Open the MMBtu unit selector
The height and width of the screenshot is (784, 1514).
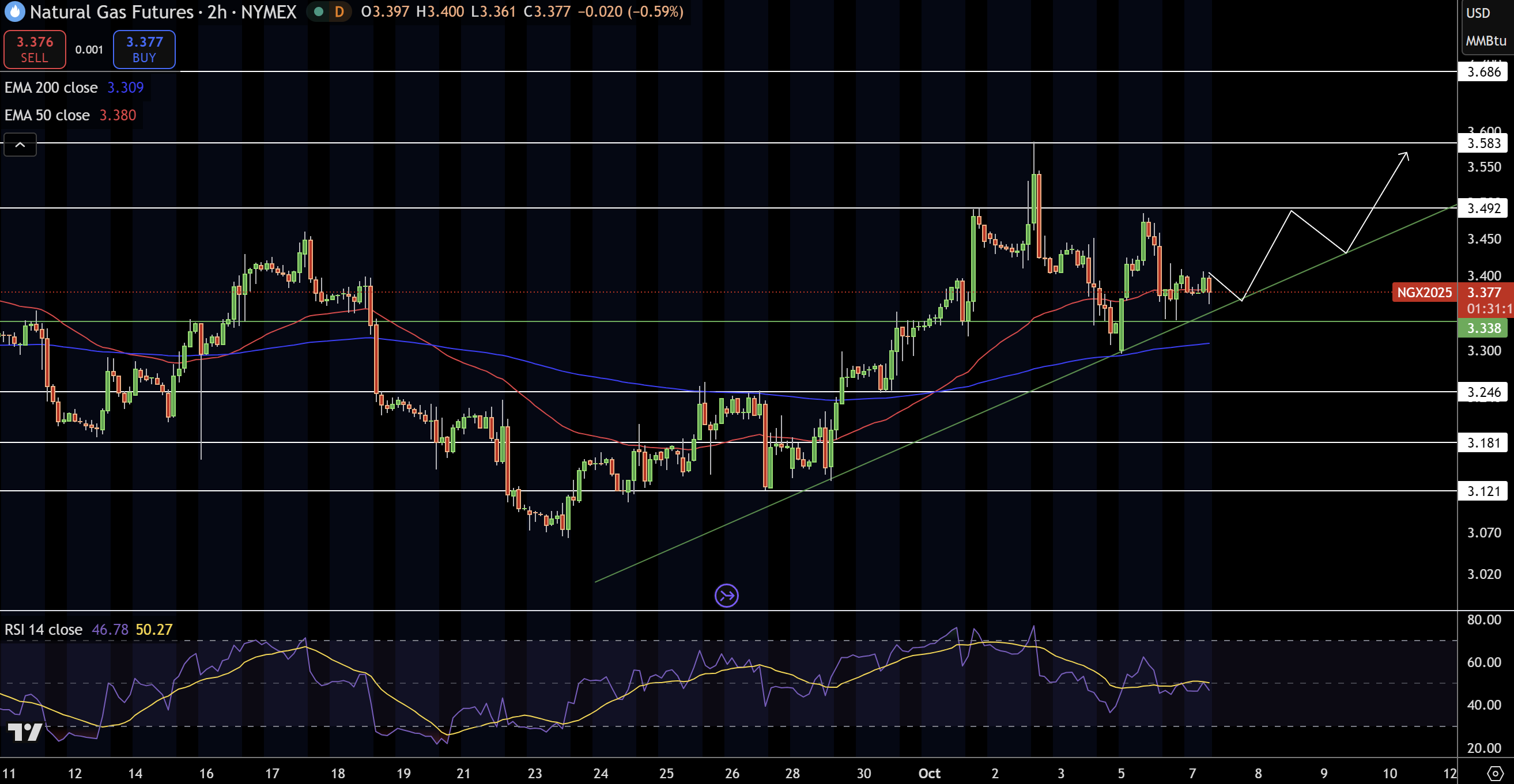click(x=1486, y=41)
